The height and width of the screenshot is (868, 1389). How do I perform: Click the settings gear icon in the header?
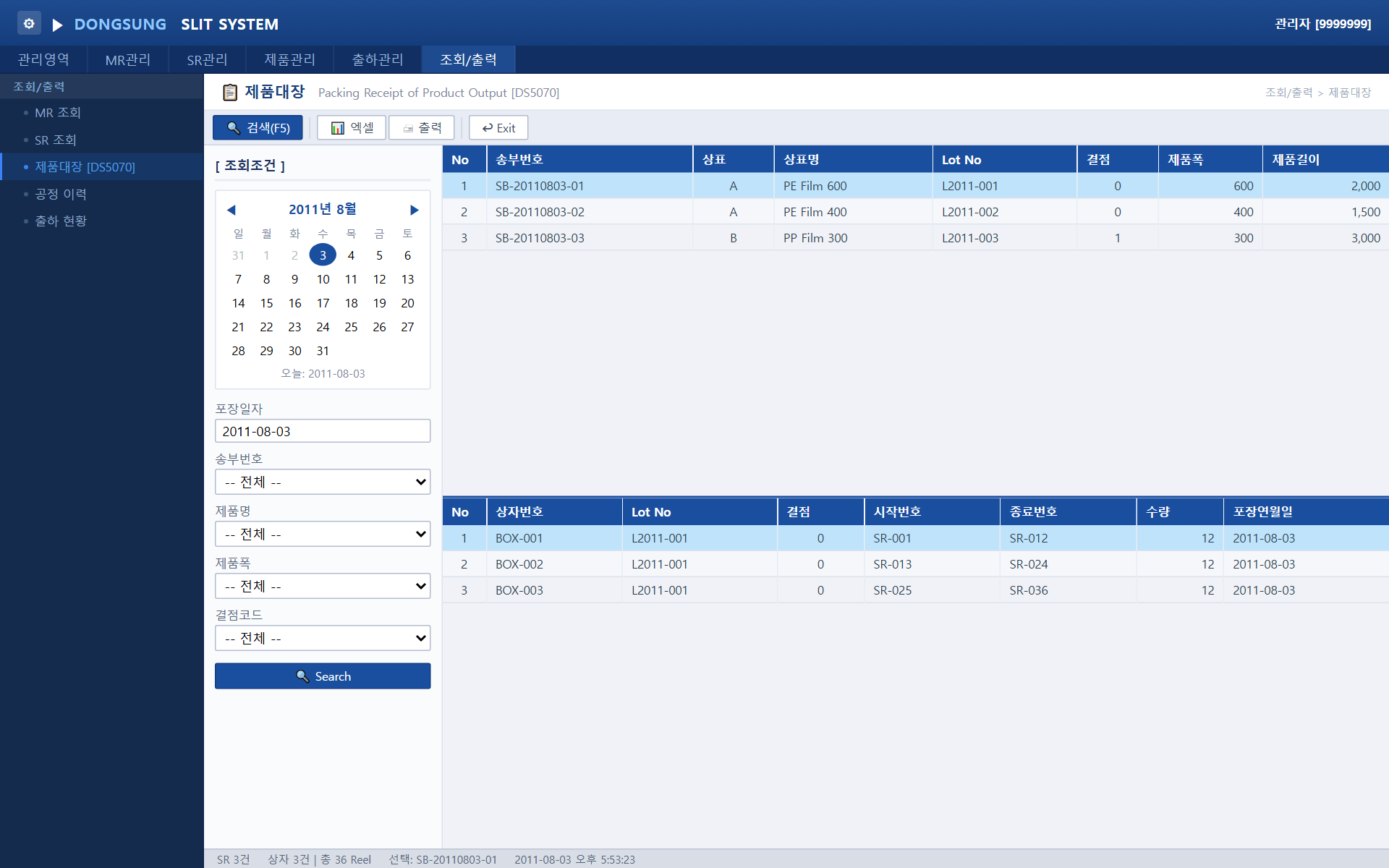point(29,24)
